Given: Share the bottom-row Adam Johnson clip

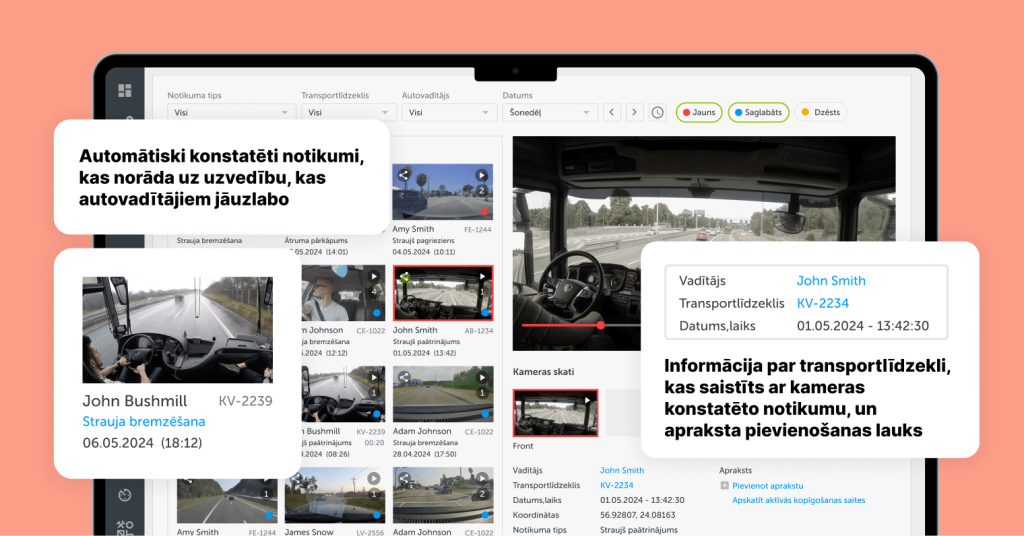Looking at the screenshot, I should click(404, 479).
